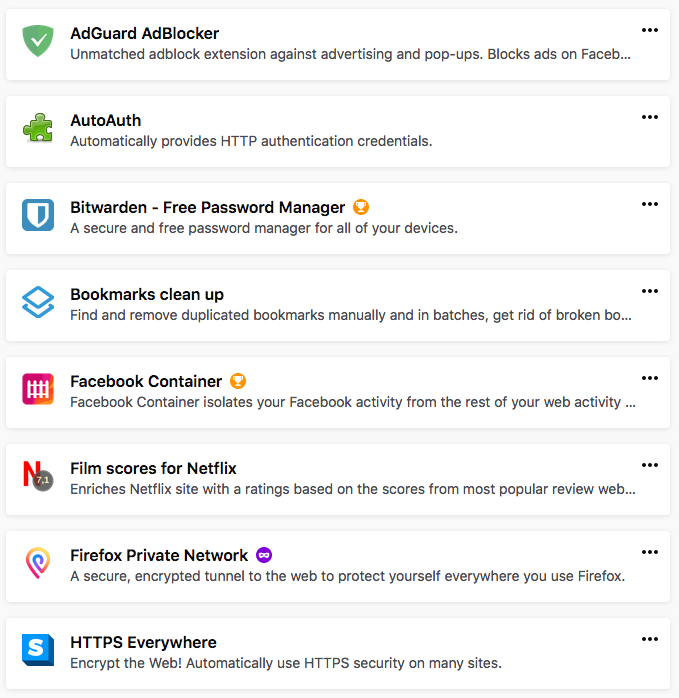
Task: Click Bitwarden's recommended trophy badge
Action: click(361, 208)
